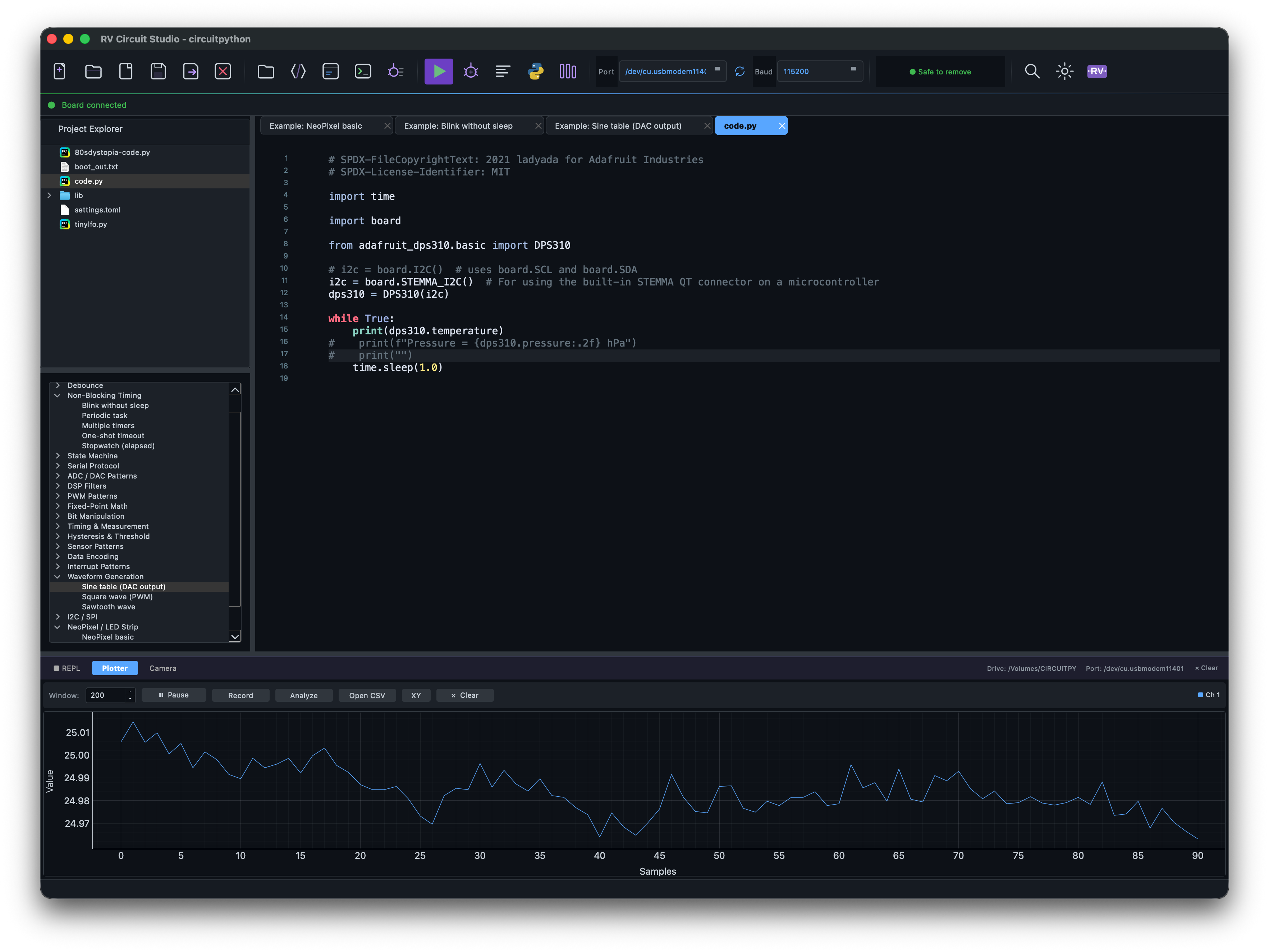Image resolution: width=1269 pixels, height=952 pixels.
Task: Switch to Example: NeoPixel basic tab
Action: pyautogui.click(x=316, y=126)
